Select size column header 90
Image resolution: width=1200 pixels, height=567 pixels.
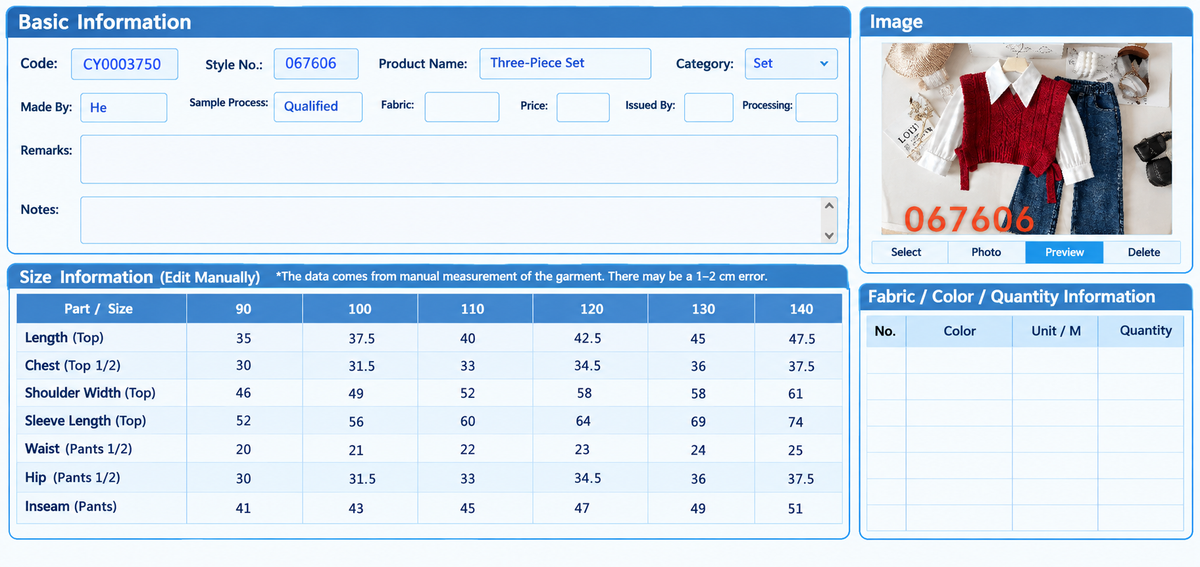tap(244, 309)
